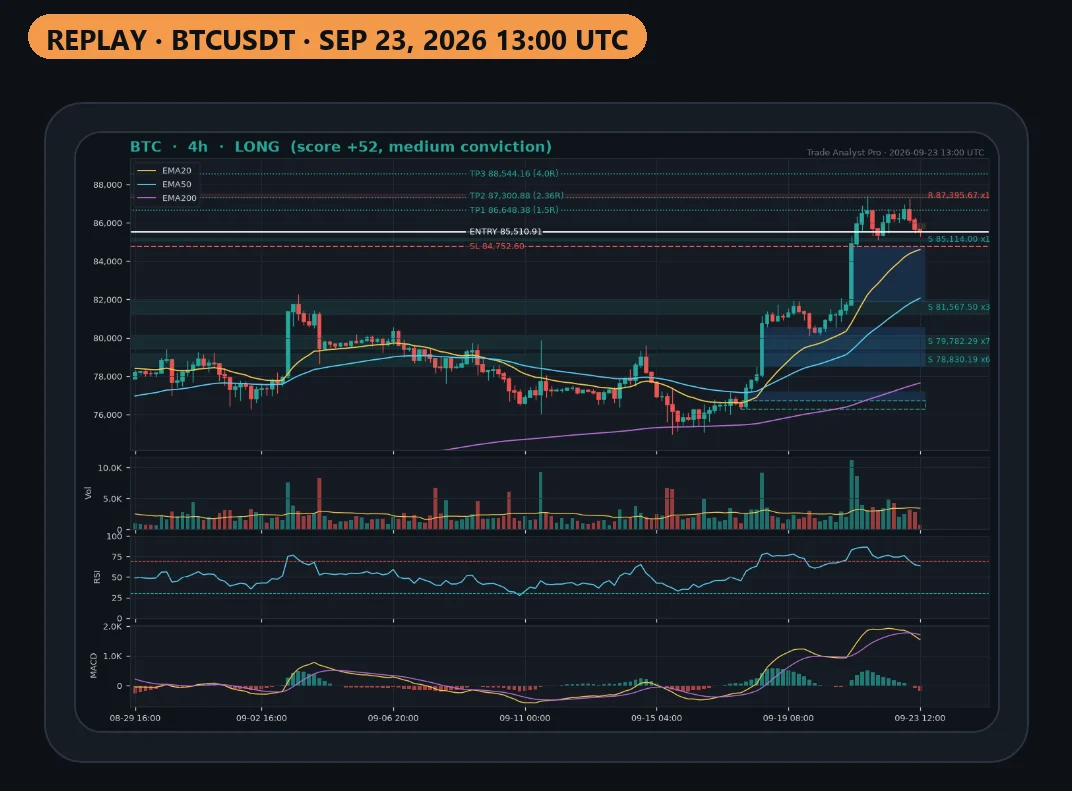Click the 5.0K volume axis tick
This screenshot has height=791, width=1072.
pos(112,499)
